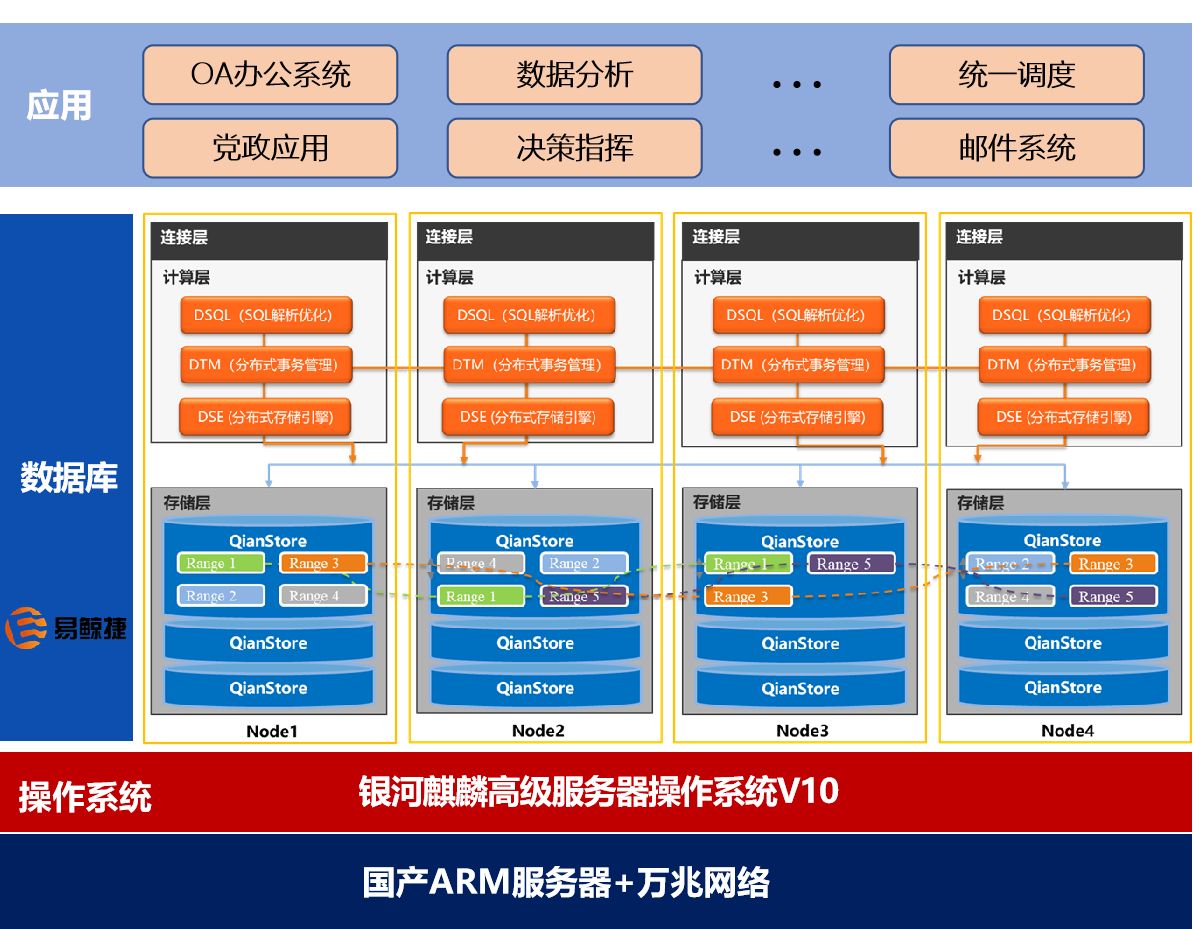The image size is (1193, 929).
Task: Select the OA办公系统 application box
Action: point(270,75)
